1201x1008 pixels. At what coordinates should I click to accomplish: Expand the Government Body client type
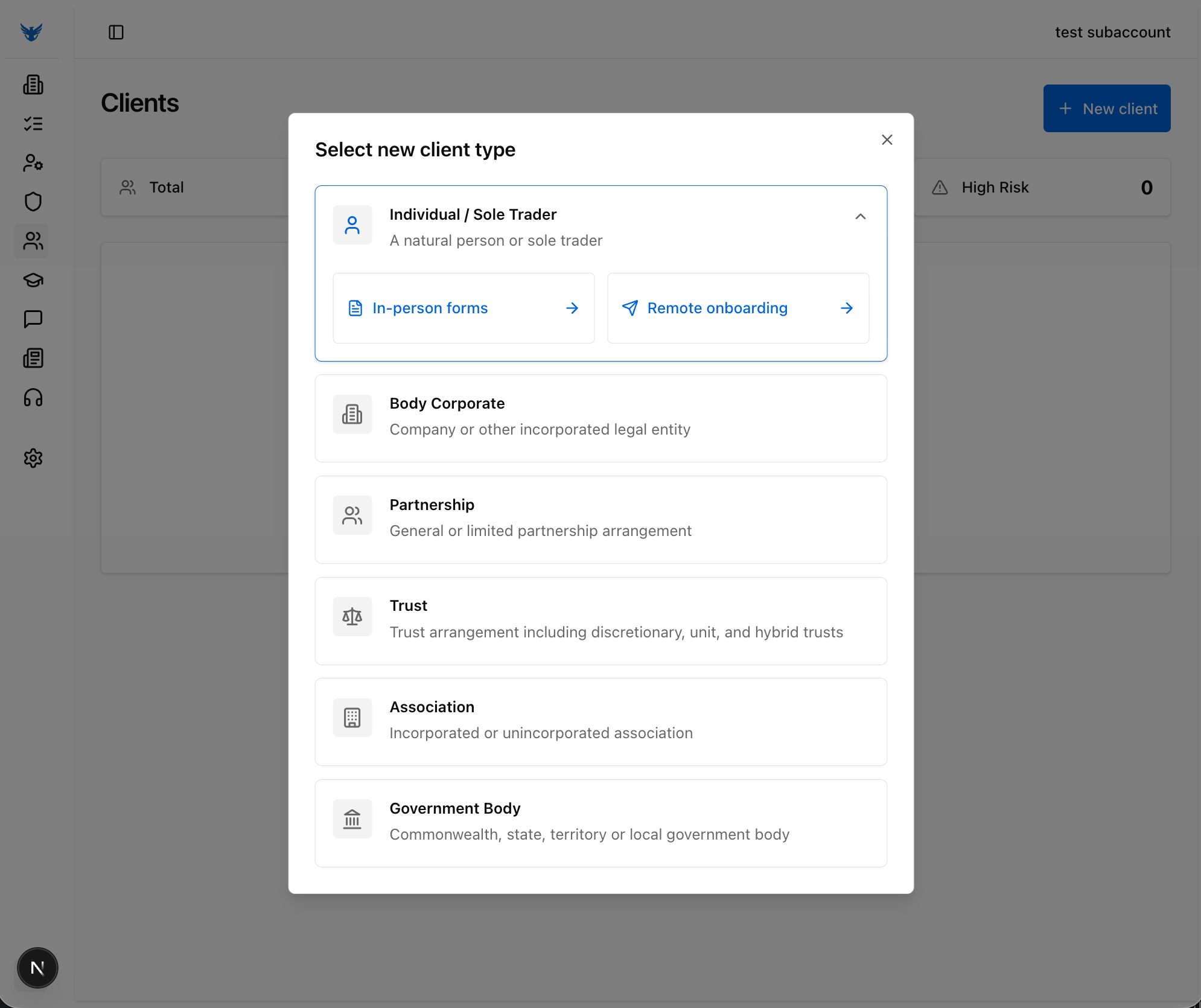(600, 823)
